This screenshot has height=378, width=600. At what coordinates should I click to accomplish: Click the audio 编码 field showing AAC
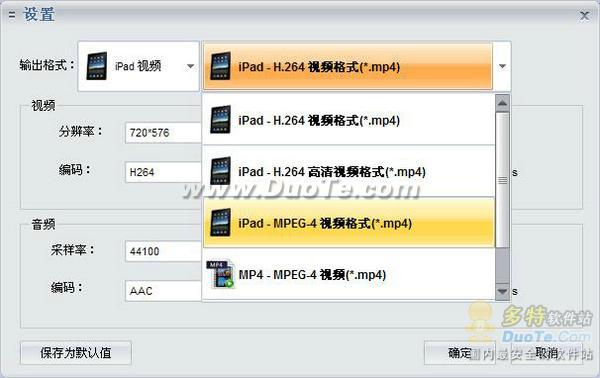coord(163,291)
